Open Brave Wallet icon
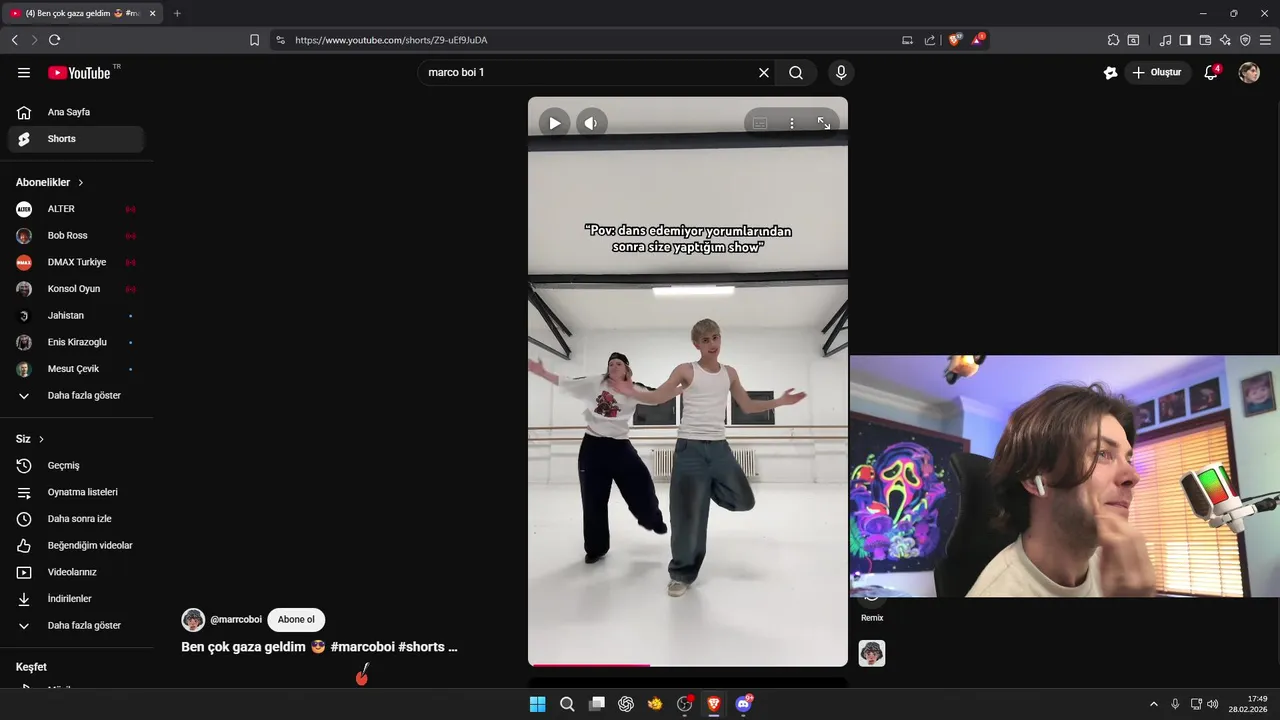Image resolution: width=1280 pixels, height=720 pixels. click(x=1205, y=40)
